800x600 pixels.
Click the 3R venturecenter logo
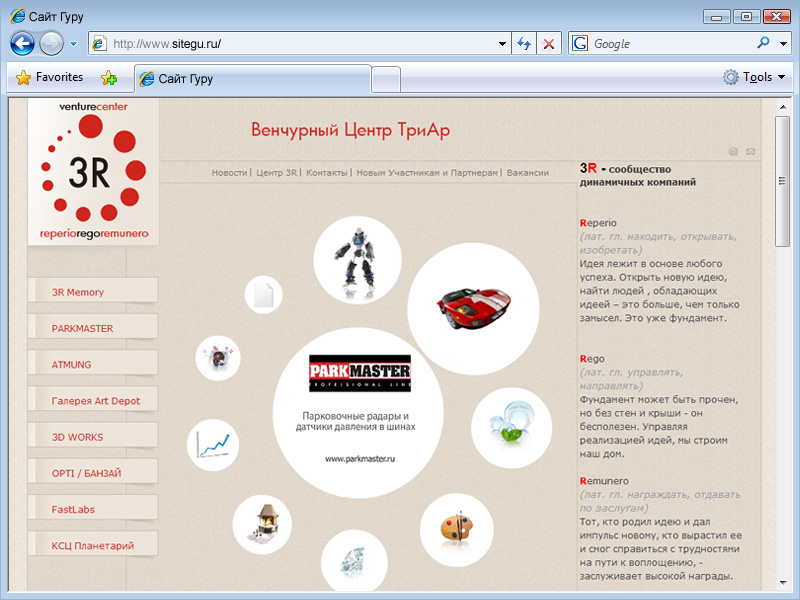pyautogui.click(x=93, y=171)
